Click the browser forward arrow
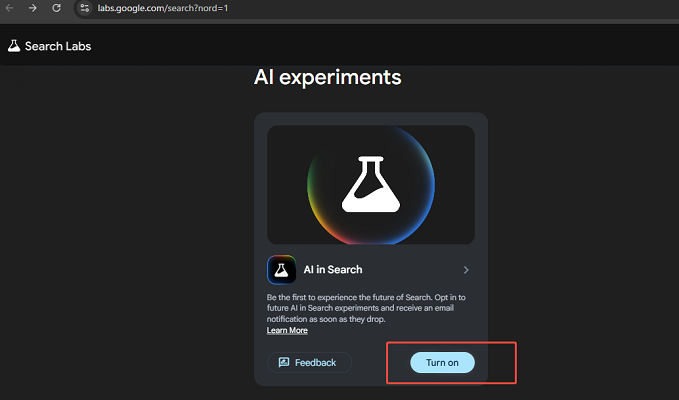Image resolution: width=679 pixels, height=400 pixels. click(x=33, y=8)
